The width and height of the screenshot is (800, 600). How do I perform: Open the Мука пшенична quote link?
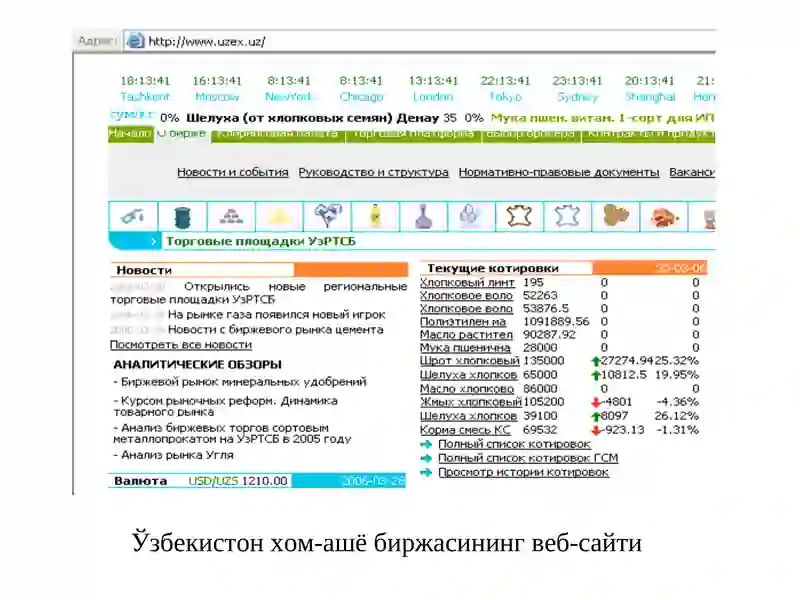(465, 348)
